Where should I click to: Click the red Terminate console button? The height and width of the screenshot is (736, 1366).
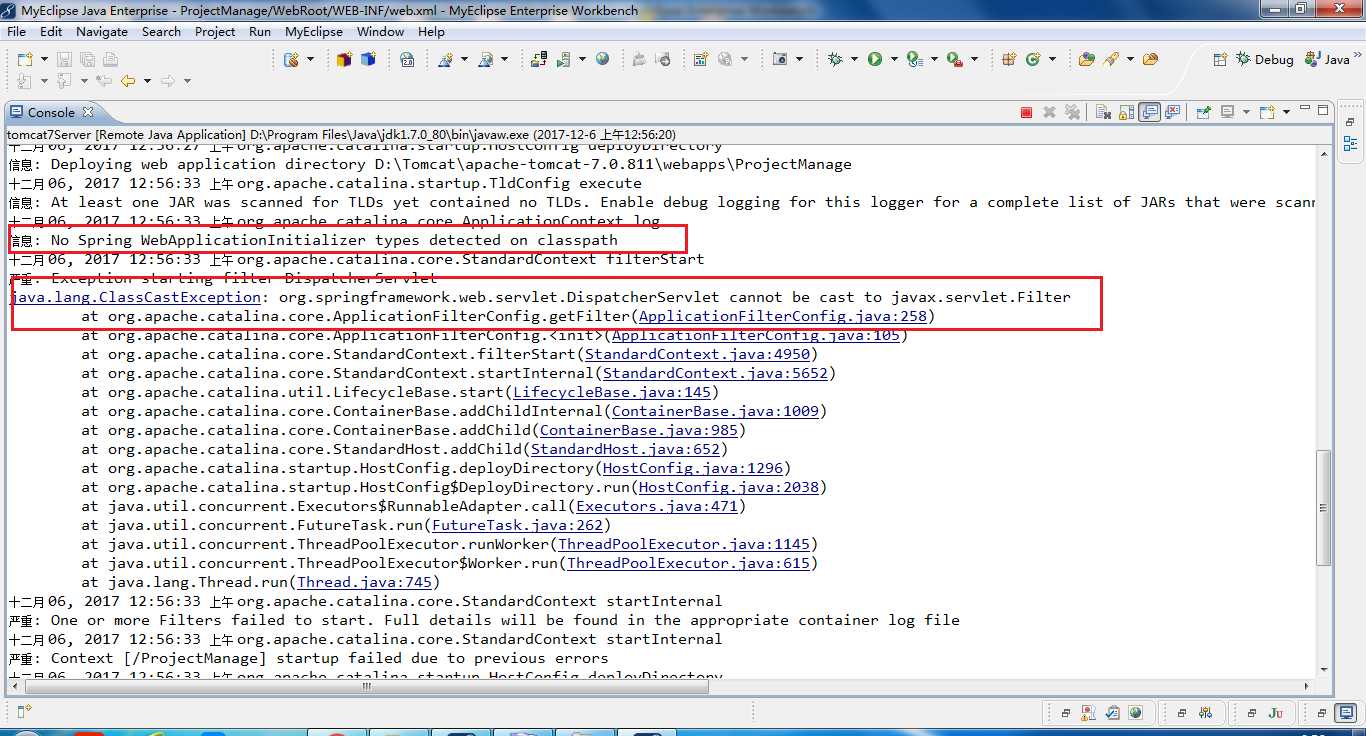click(x=1026, y=112)
